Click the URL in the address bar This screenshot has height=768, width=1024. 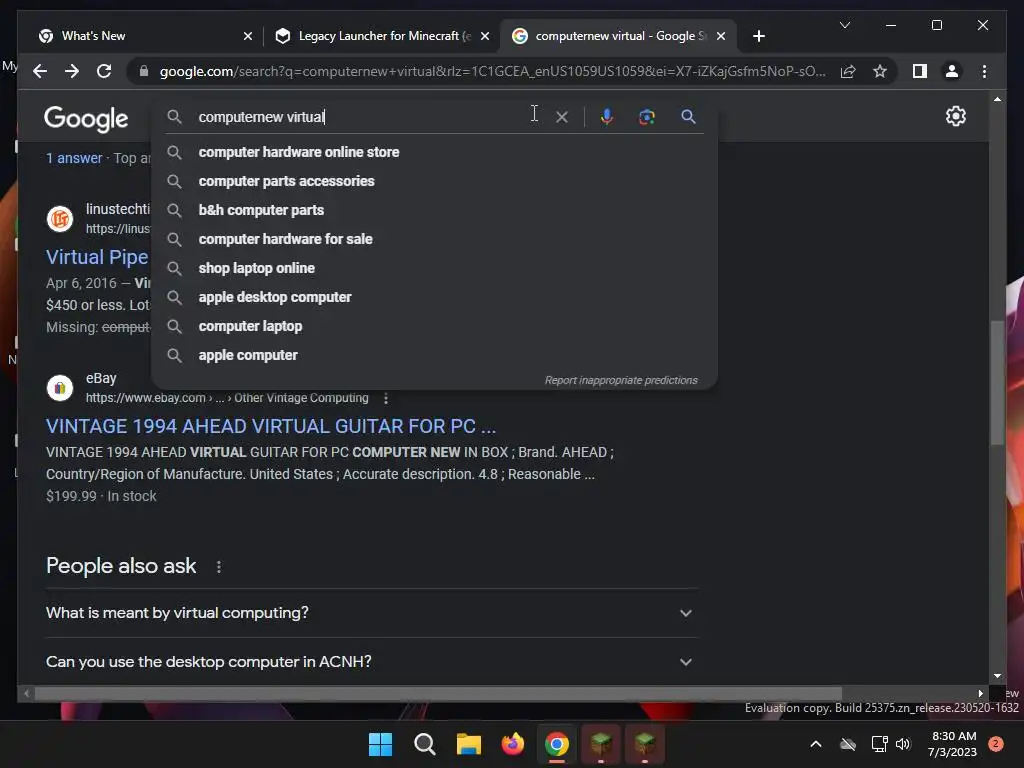point(492,71)
